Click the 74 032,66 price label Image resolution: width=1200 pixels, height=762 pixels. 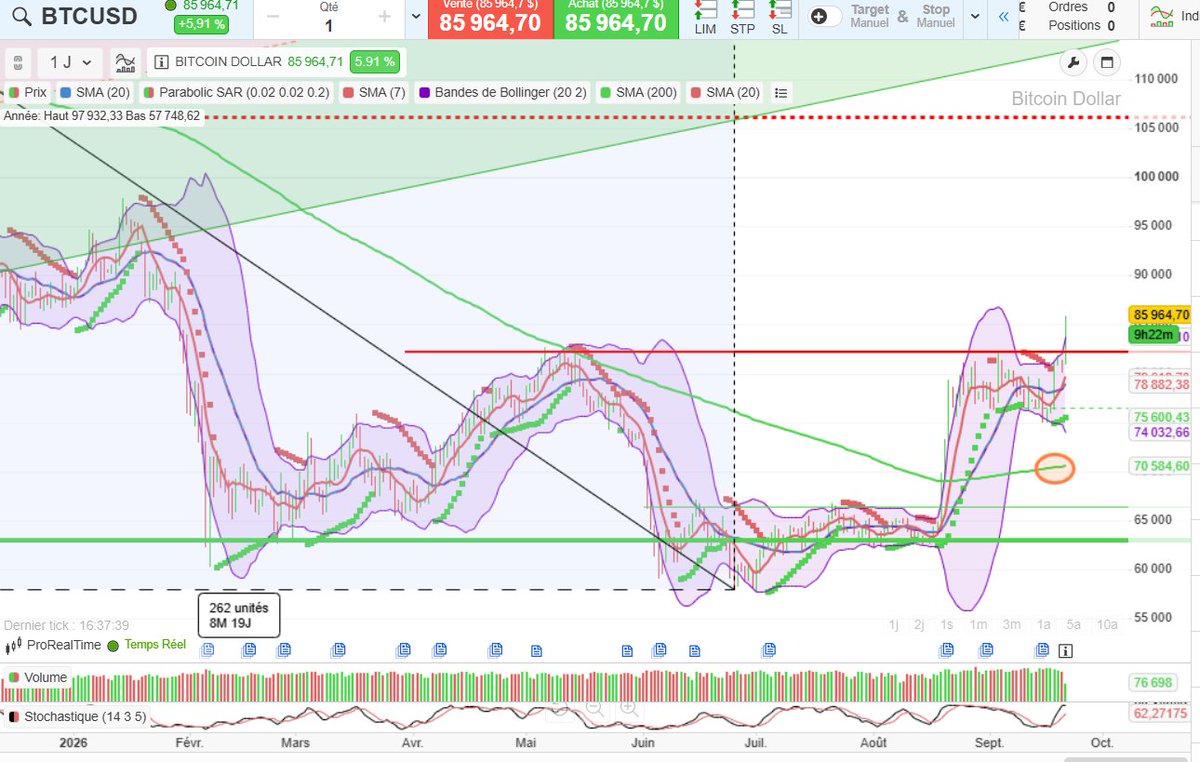(x=1161, y=432)
